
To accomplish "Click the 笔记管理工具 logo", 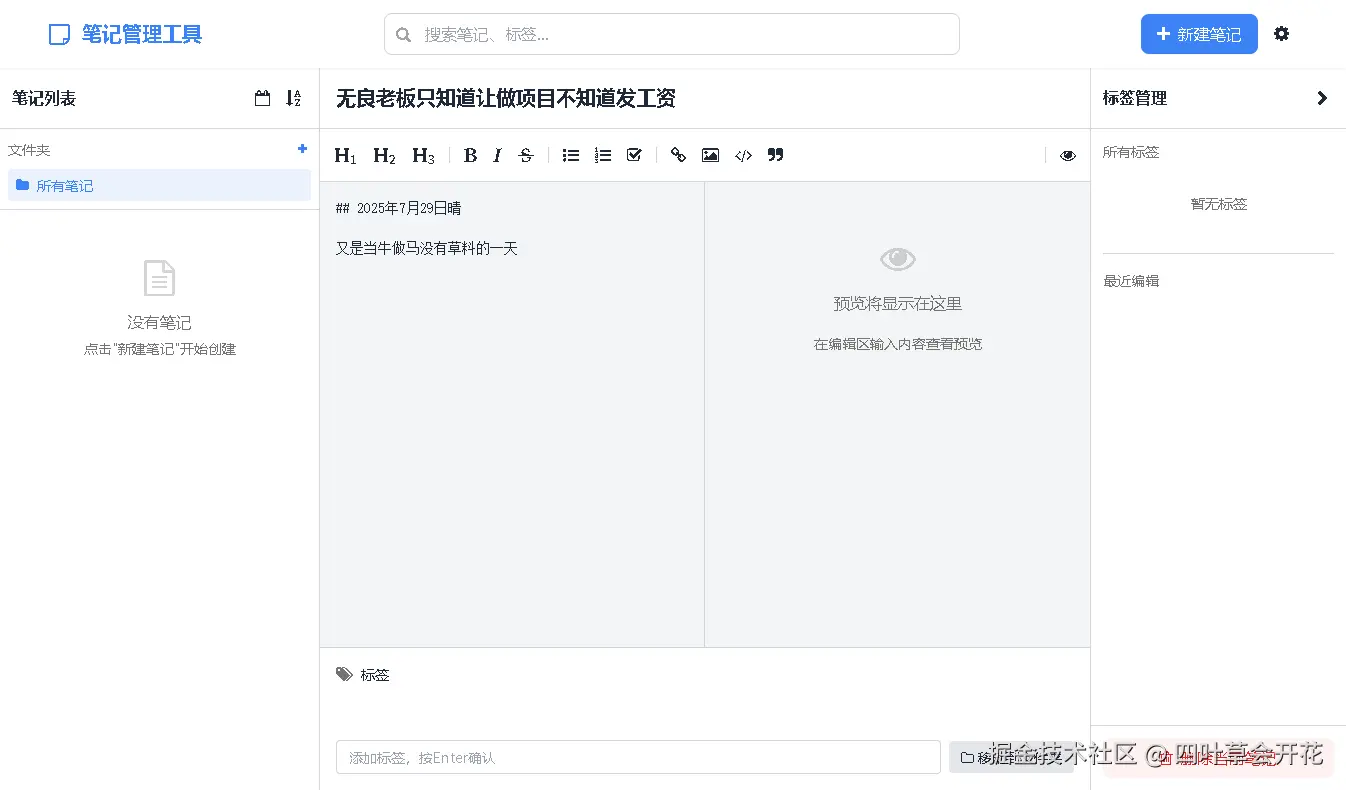I will (x=126, y=34).
